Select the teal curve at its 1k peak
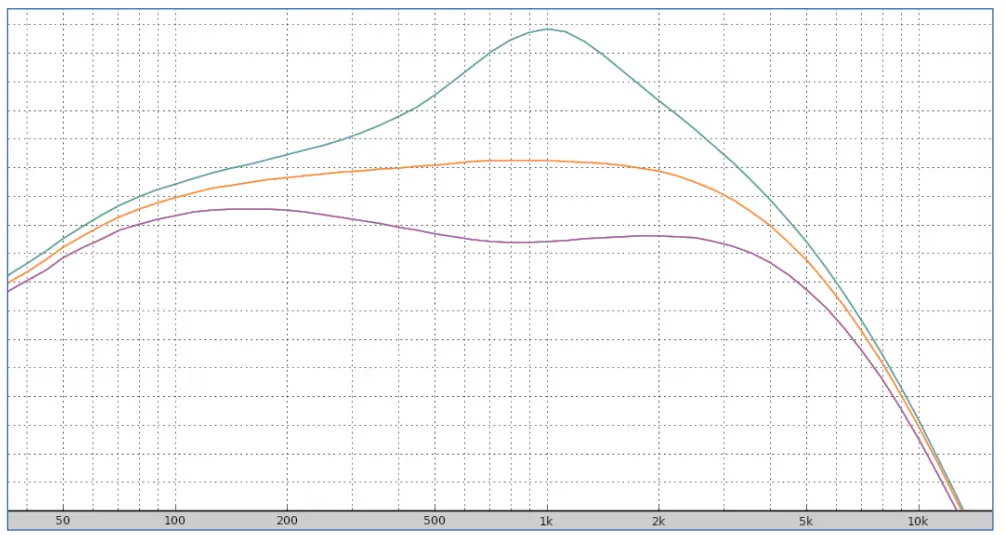This screenshot has height=535, width=1006. click(x=547, y=29)
